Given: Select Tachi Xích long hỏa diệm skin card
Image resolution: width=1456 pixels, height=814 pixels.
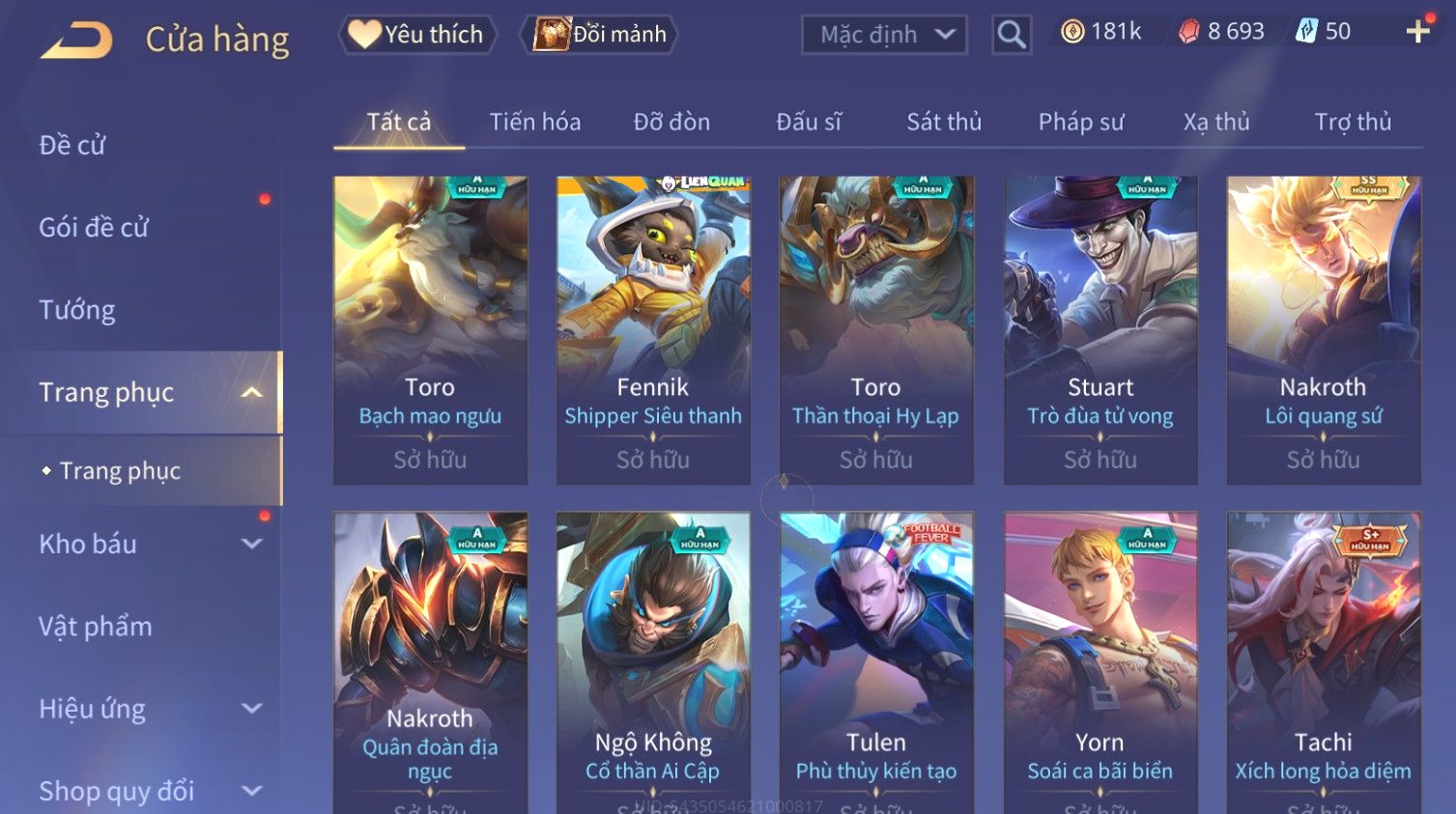Looking at the screenshot, I should 1324,662.
